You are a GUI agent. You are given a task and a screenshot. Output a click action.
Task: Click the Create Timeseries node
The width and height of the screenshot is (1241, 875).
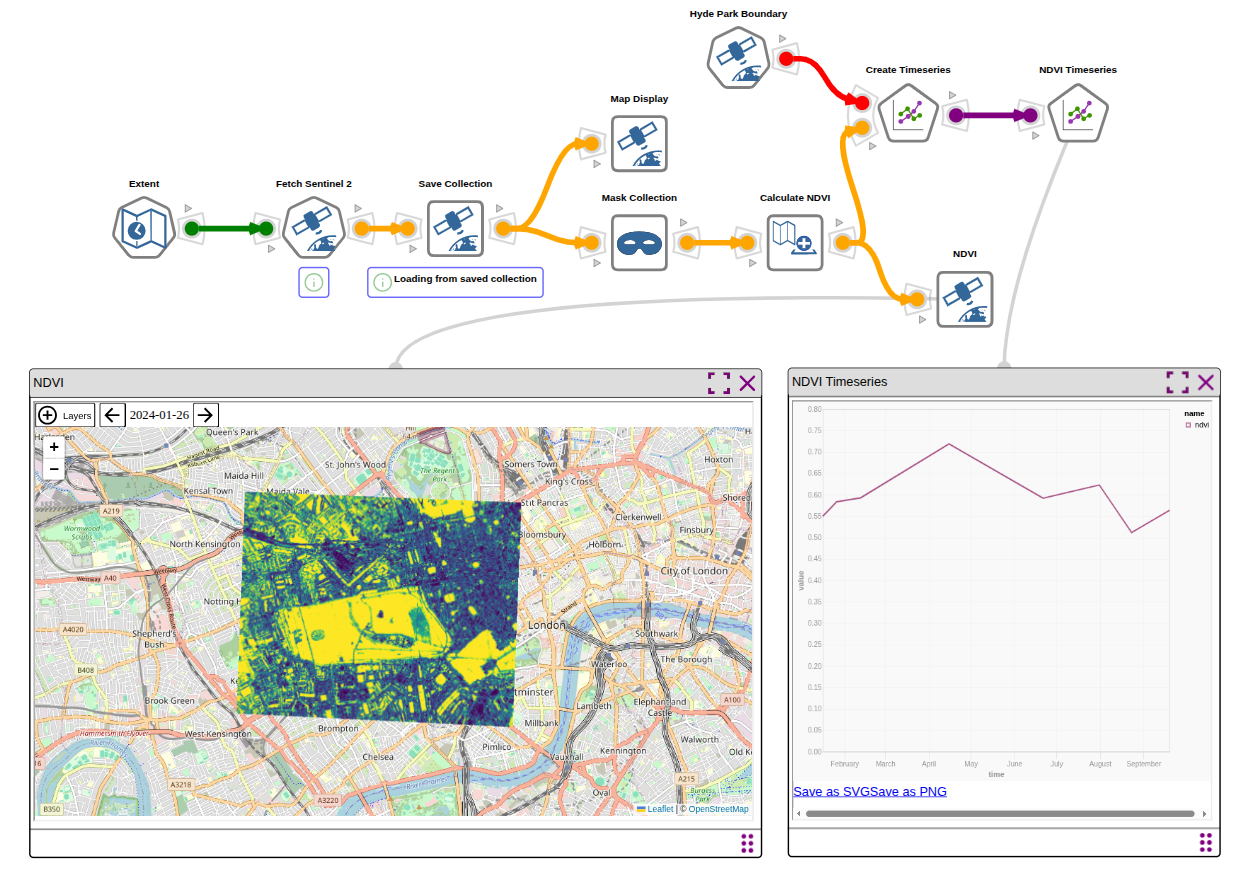(909, 114)
